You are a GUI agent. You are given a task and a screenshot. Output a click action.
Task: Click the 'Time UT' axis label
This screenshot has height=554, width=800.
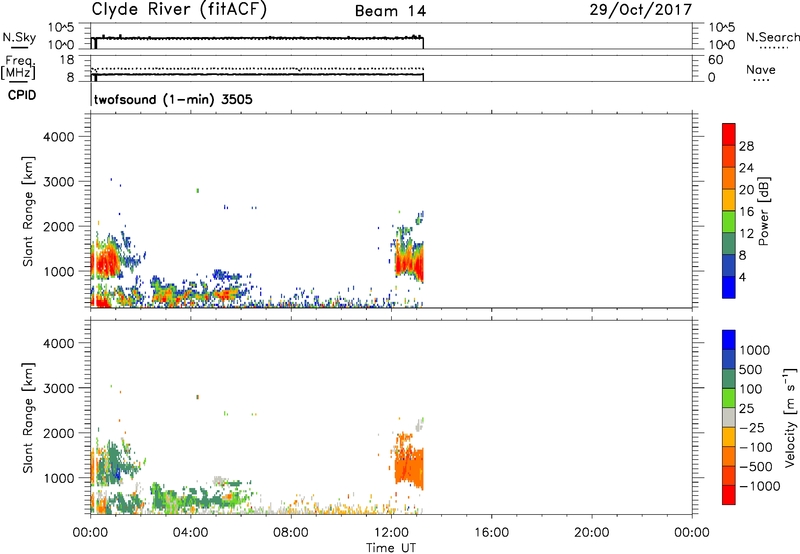tap(391, 548)
